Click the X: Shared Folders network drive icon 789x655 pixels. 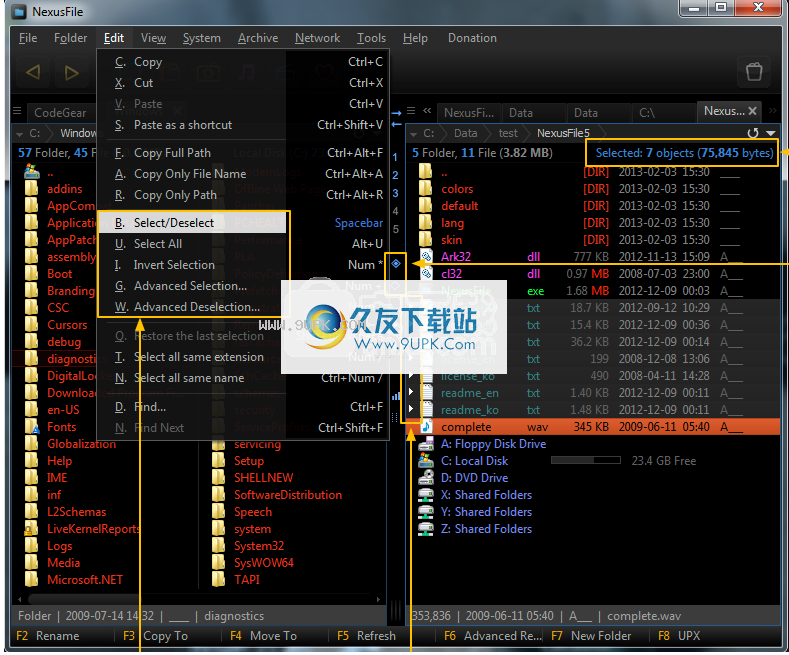426,495
